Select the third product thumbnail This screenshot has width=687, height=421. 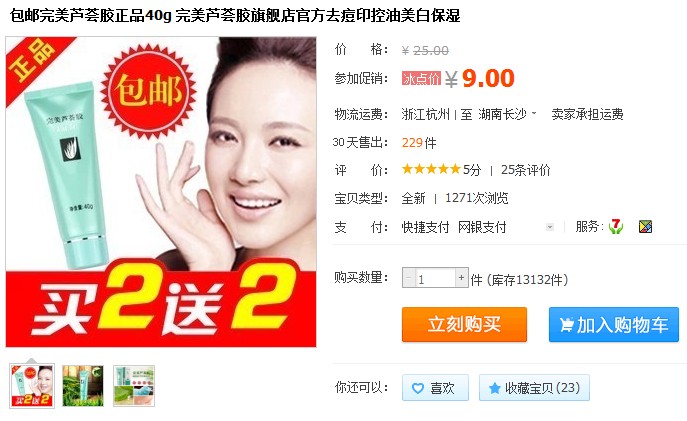click(x=134, y=386)
